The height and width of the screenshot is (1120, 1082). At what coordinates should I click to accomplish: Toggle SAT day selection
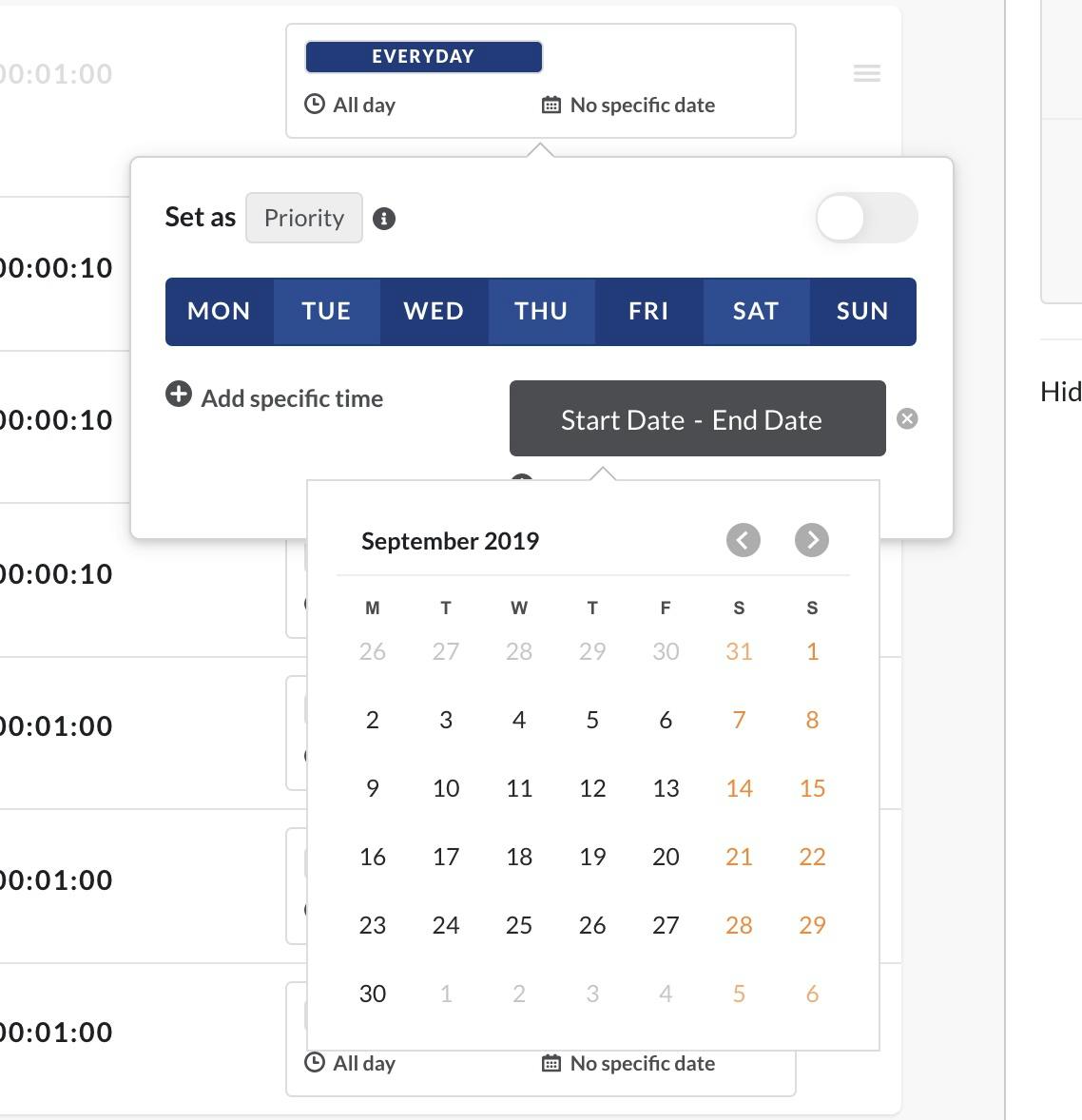pyautogui.click(x=756, y=312)
